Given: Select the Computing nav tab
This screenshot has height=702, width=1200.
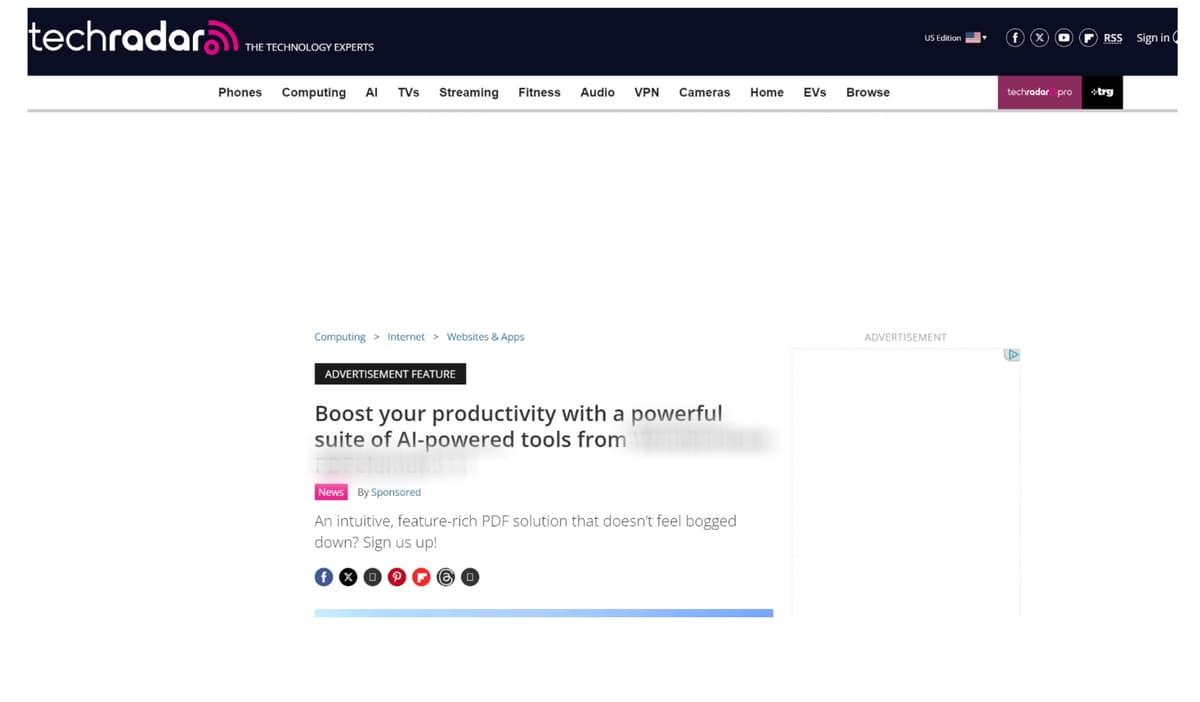Looking at the screenshot, I should click(x=313, y=92).
